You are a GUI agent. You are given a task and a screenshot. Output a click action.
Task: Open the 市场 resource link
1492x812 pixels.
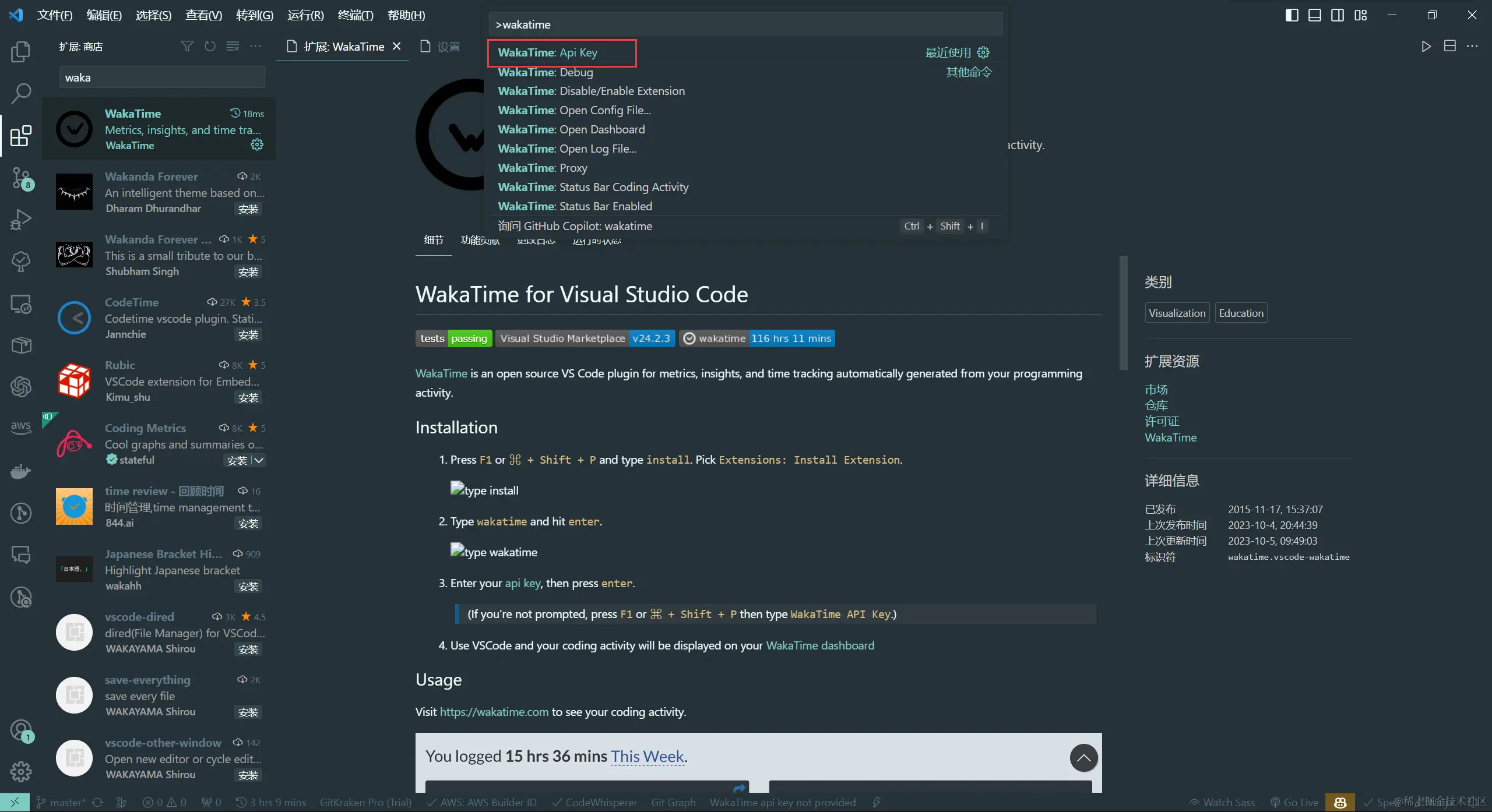click(x=1156, y=389)
